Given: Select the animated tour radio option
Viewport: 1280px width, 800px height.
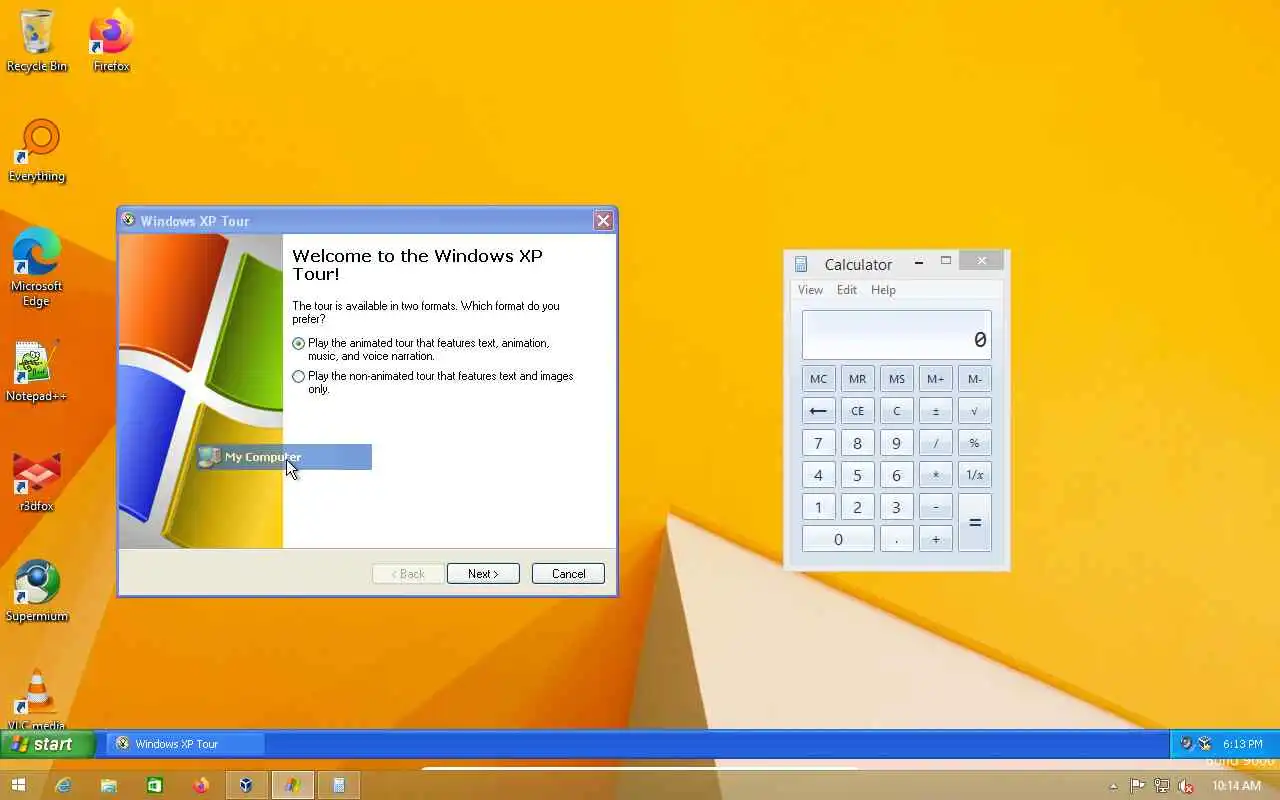Looking at the screenshot, I should 298,343.
